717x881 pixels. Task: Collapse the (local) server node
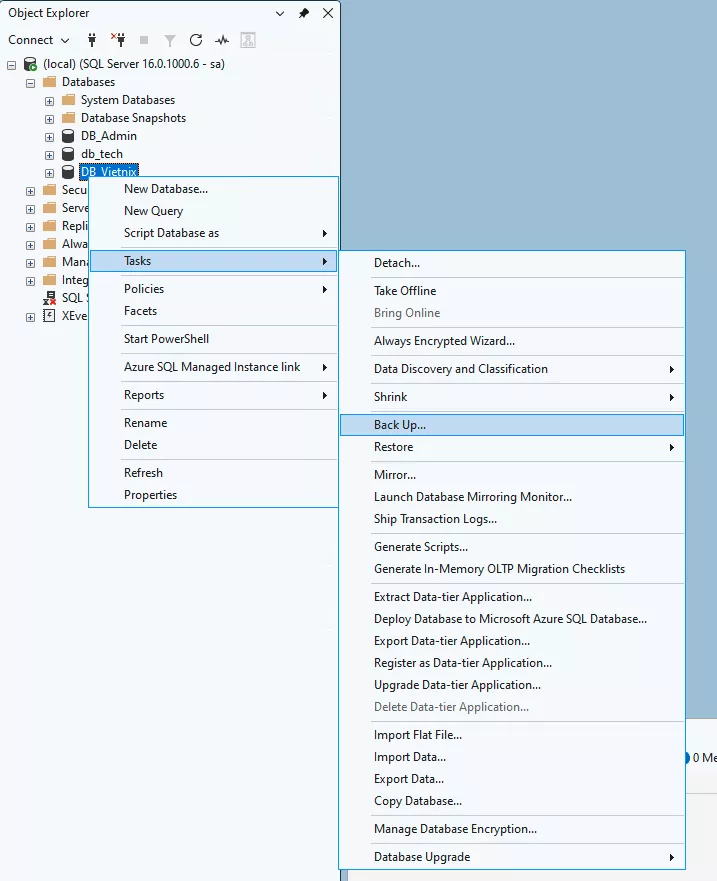[11, 65]
